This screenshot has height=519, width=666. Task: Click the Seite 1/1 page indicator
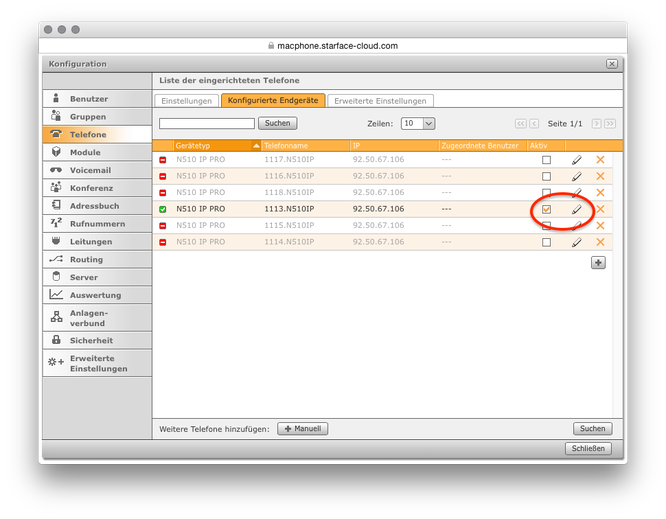(x=564, y=124)
